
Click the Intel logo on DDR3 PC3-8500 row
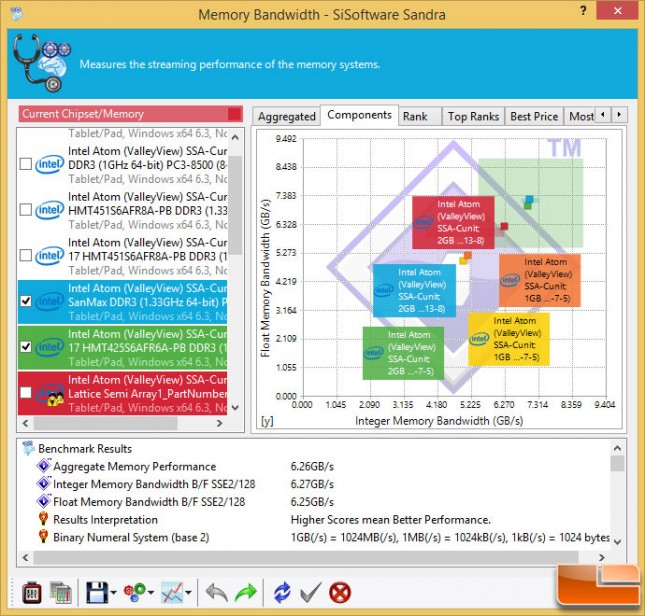point(49,164)
